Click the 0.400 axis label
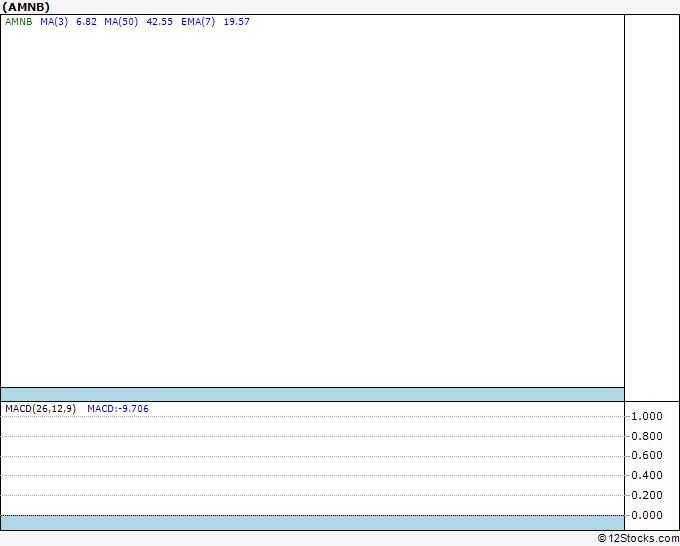The width and height of the screenshot is (680, 546). coord(647,475)
